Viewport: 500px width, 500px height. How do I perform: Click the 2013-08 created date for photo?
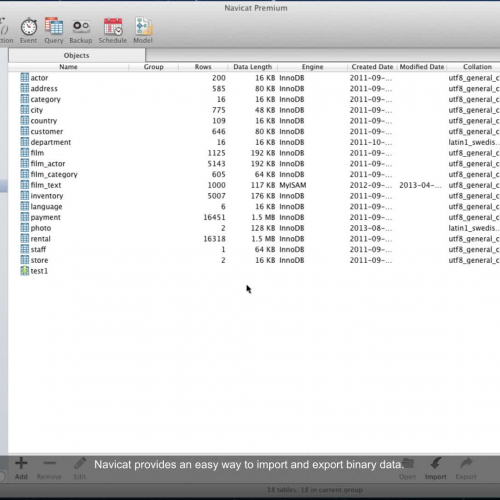pos(371,228)
